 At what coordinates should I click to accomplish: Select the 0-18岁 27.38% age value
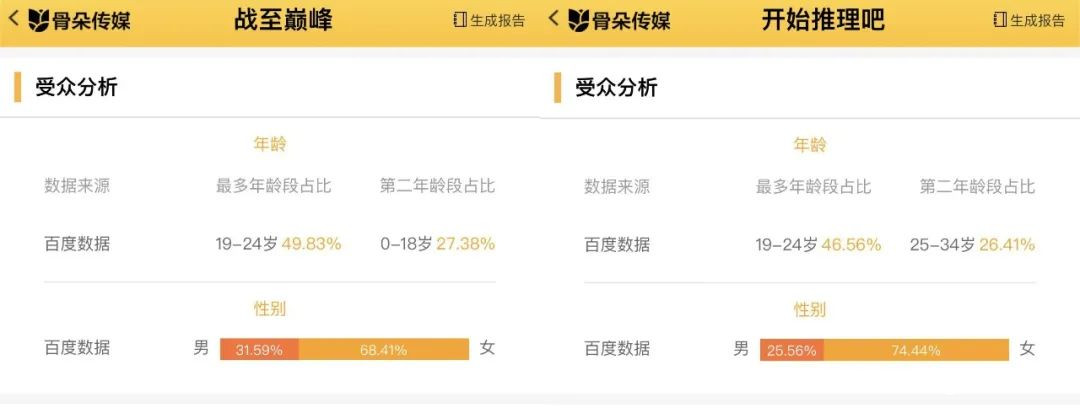(x=437, y=244)
